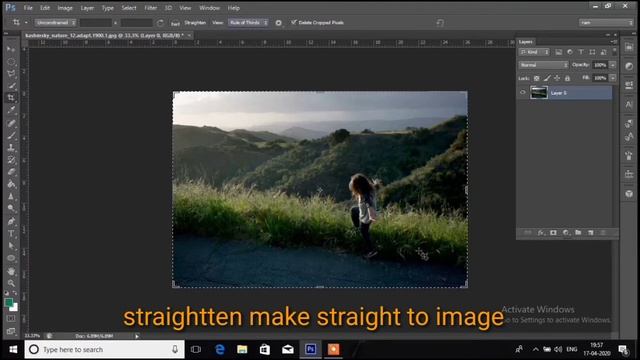Click the crop settings gear icon
The image size is (640, 360).
(x=278, y=23)
